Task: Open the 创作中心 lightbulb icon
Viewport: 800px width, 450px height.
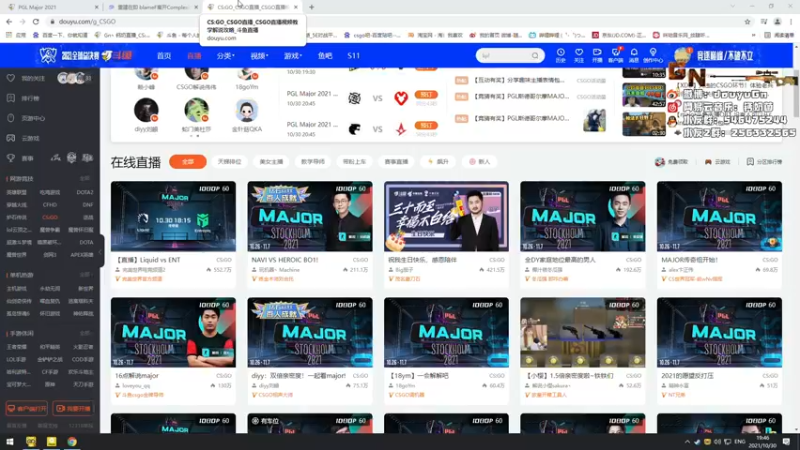Action: coord(653,55)
